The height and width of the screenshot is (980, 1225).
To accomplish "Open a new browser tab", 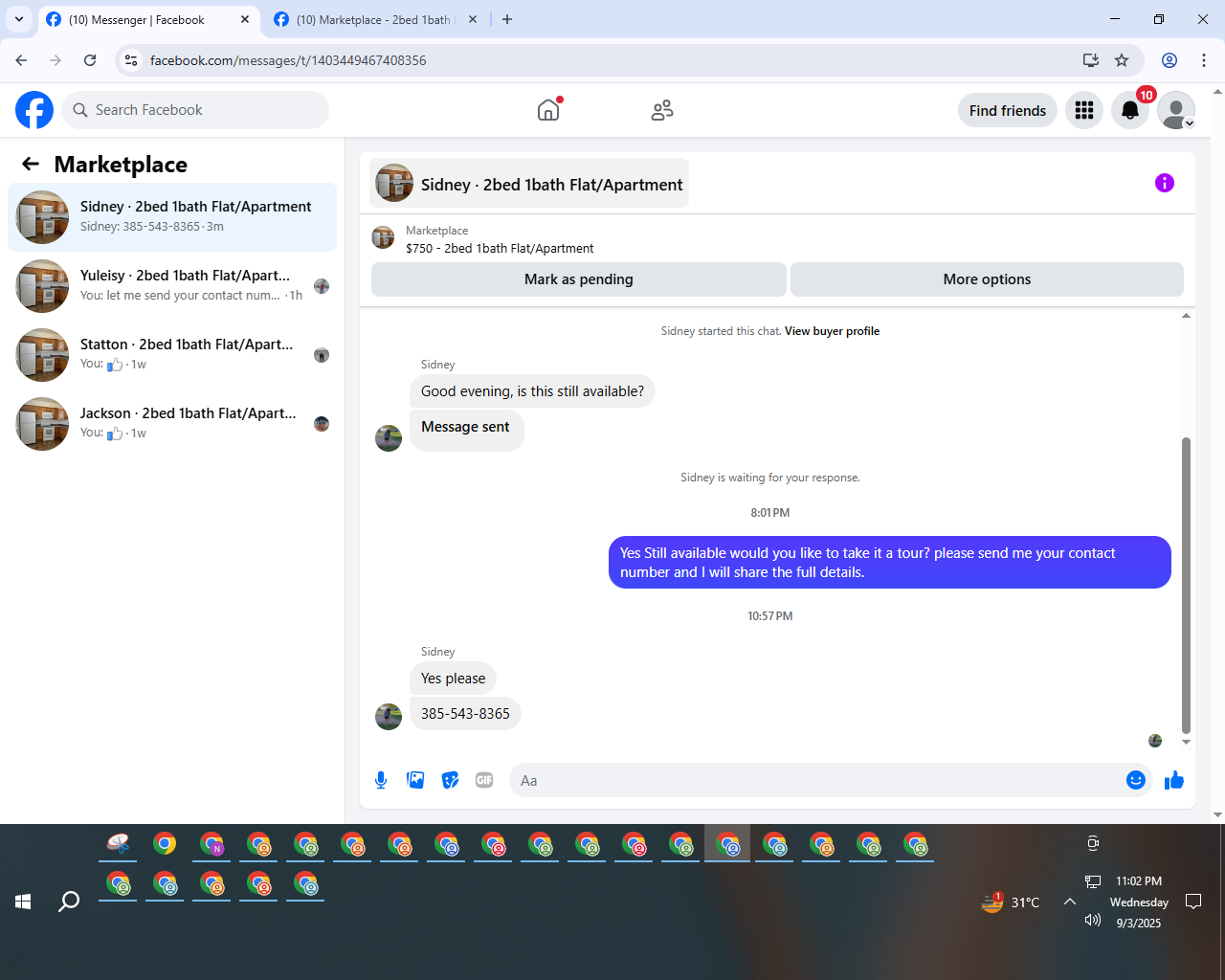I will point(507,19).
